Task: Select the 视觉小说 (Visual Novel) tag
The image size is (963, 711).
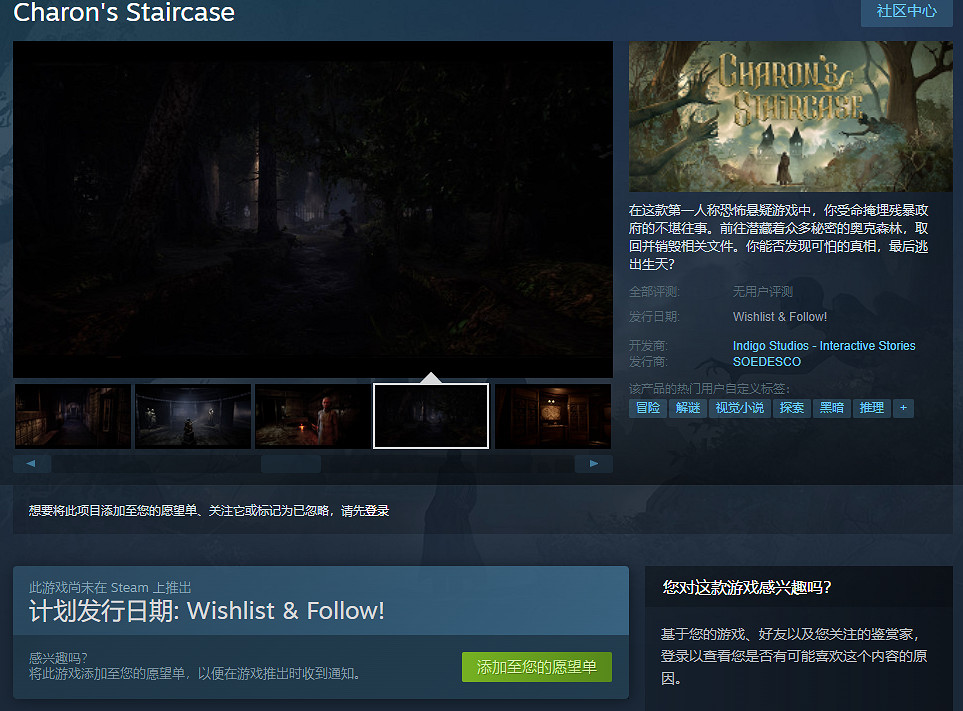Action: pos(740,408)
